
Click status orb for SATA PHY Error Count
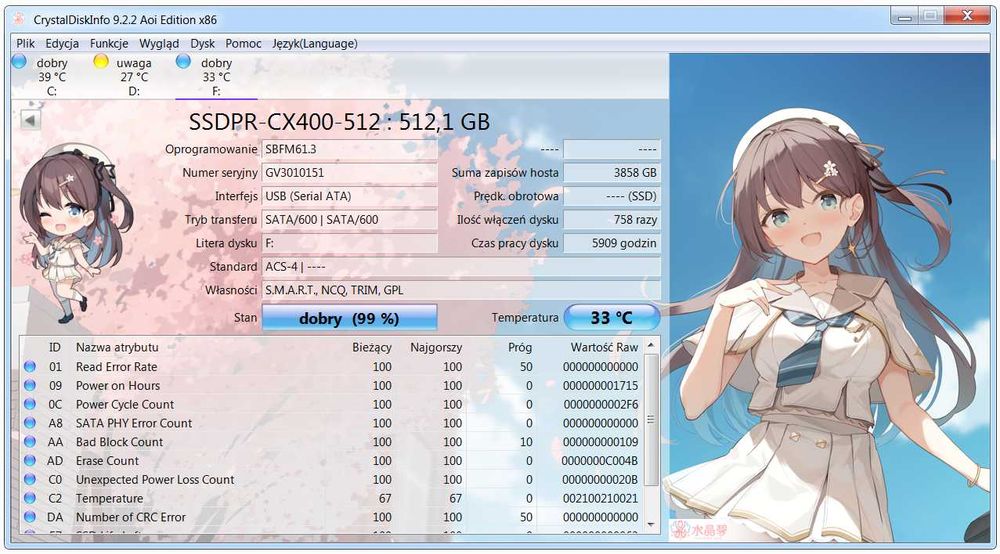click(x=29, y=423)
